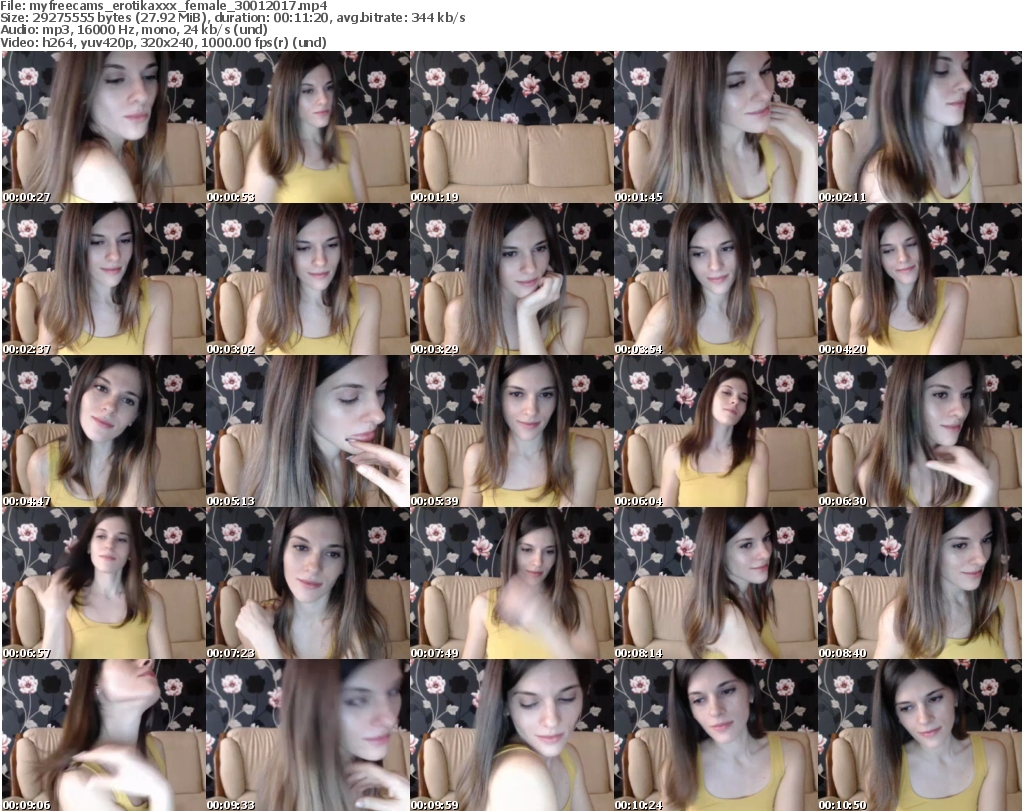1024x811 pixels.
Task: Select the thumbnail stamped 00:01:45
Action: tap(716, 127)
